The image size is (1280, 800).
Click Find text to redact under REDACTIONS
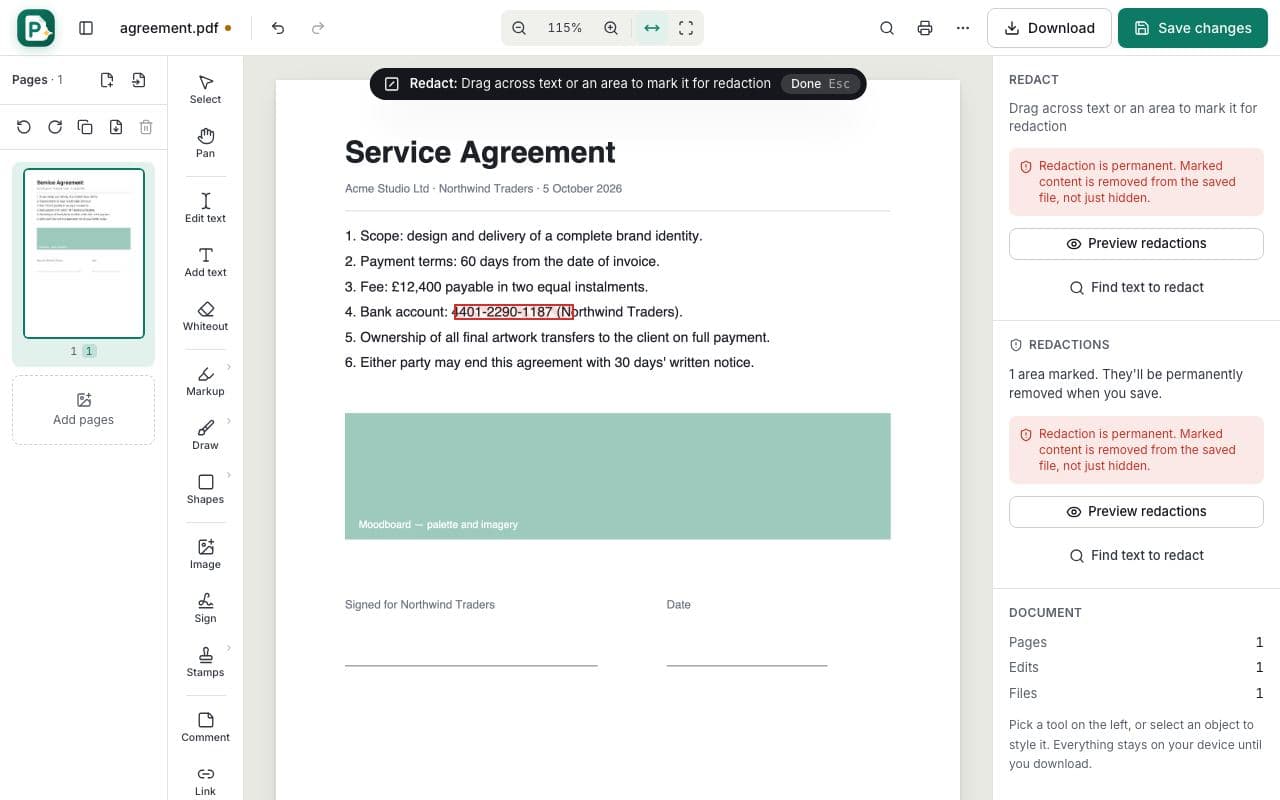tap(1136, 555)
